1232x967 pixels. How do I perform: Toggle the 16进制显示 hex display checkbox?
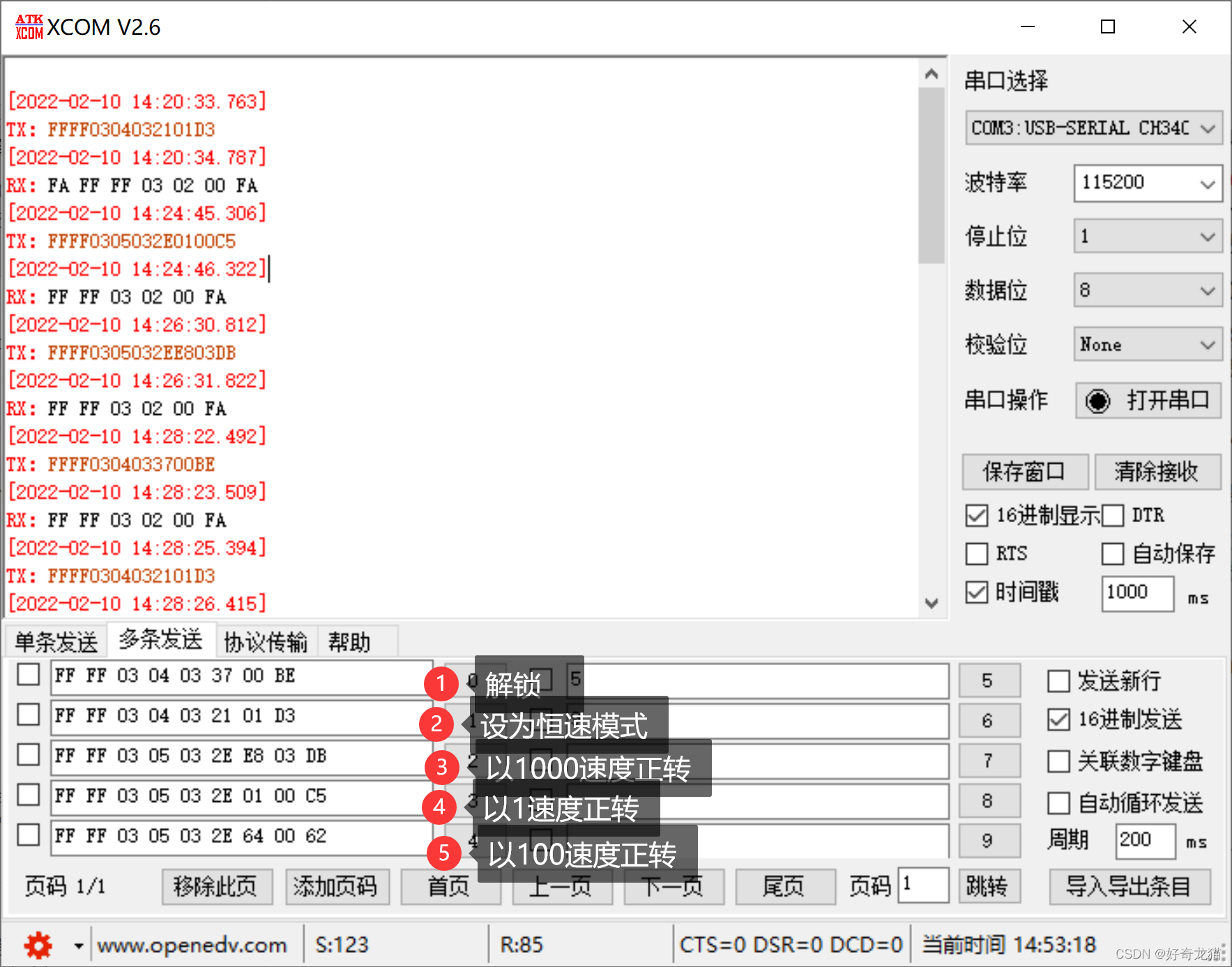977,516
